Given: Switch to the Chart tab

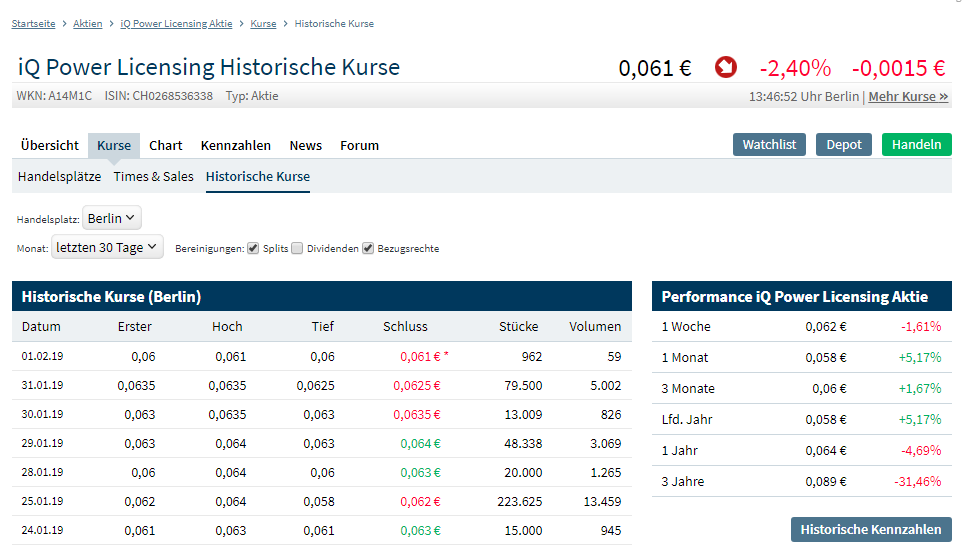Looking at the screenshot, I should (166, 145).
